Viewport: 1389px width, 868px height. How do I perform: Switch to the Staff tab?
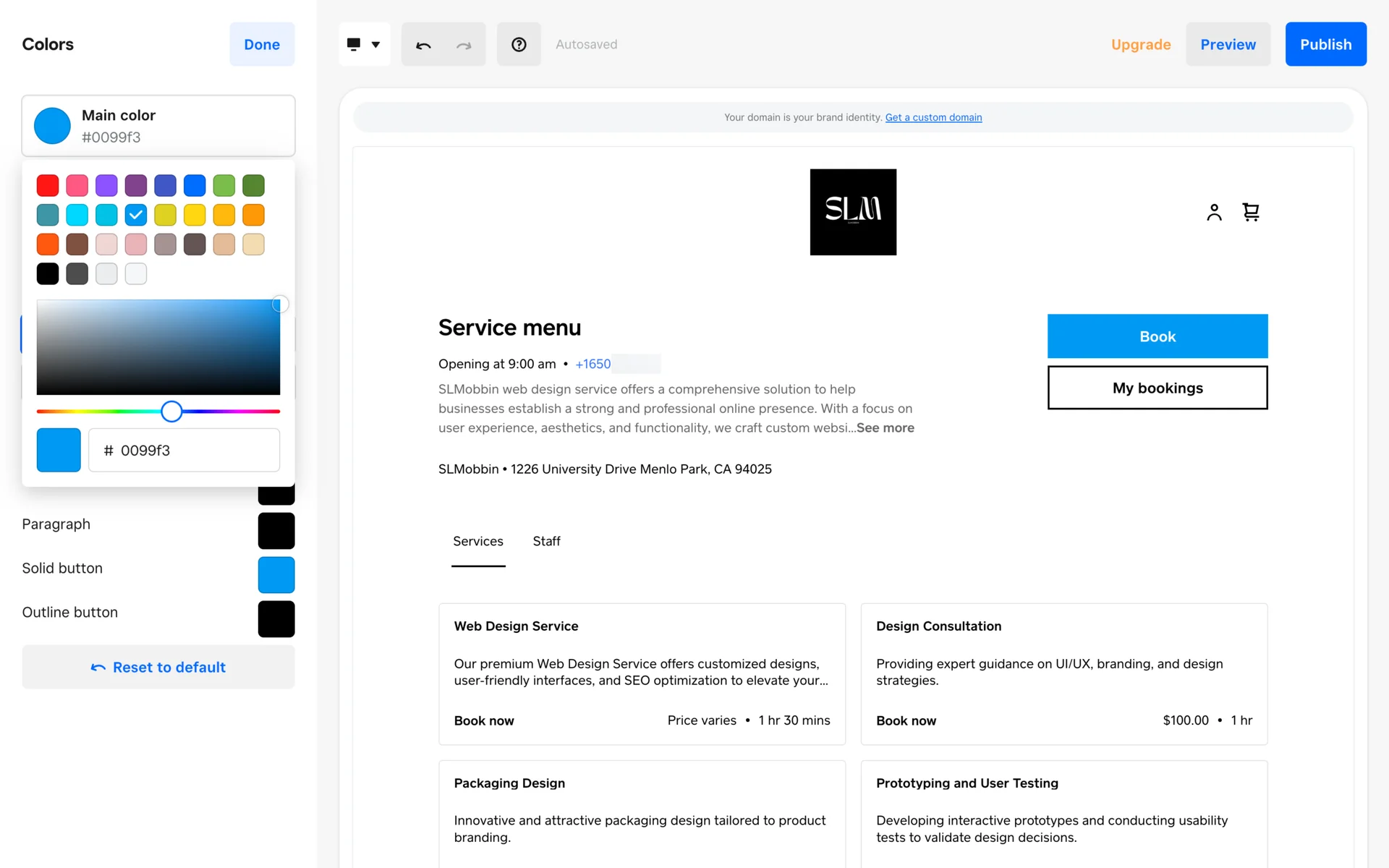point(546,541)
